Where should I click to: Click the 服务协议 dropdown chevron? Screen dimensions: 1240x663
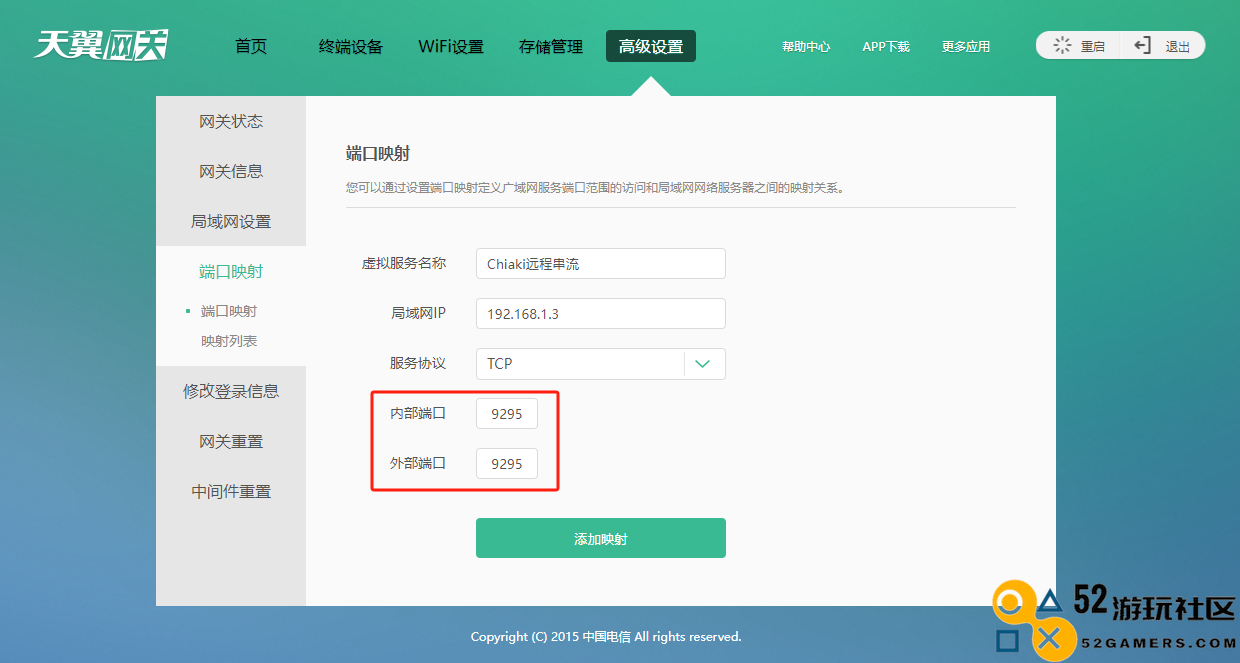pyautogui.click(x=703, y=364)
